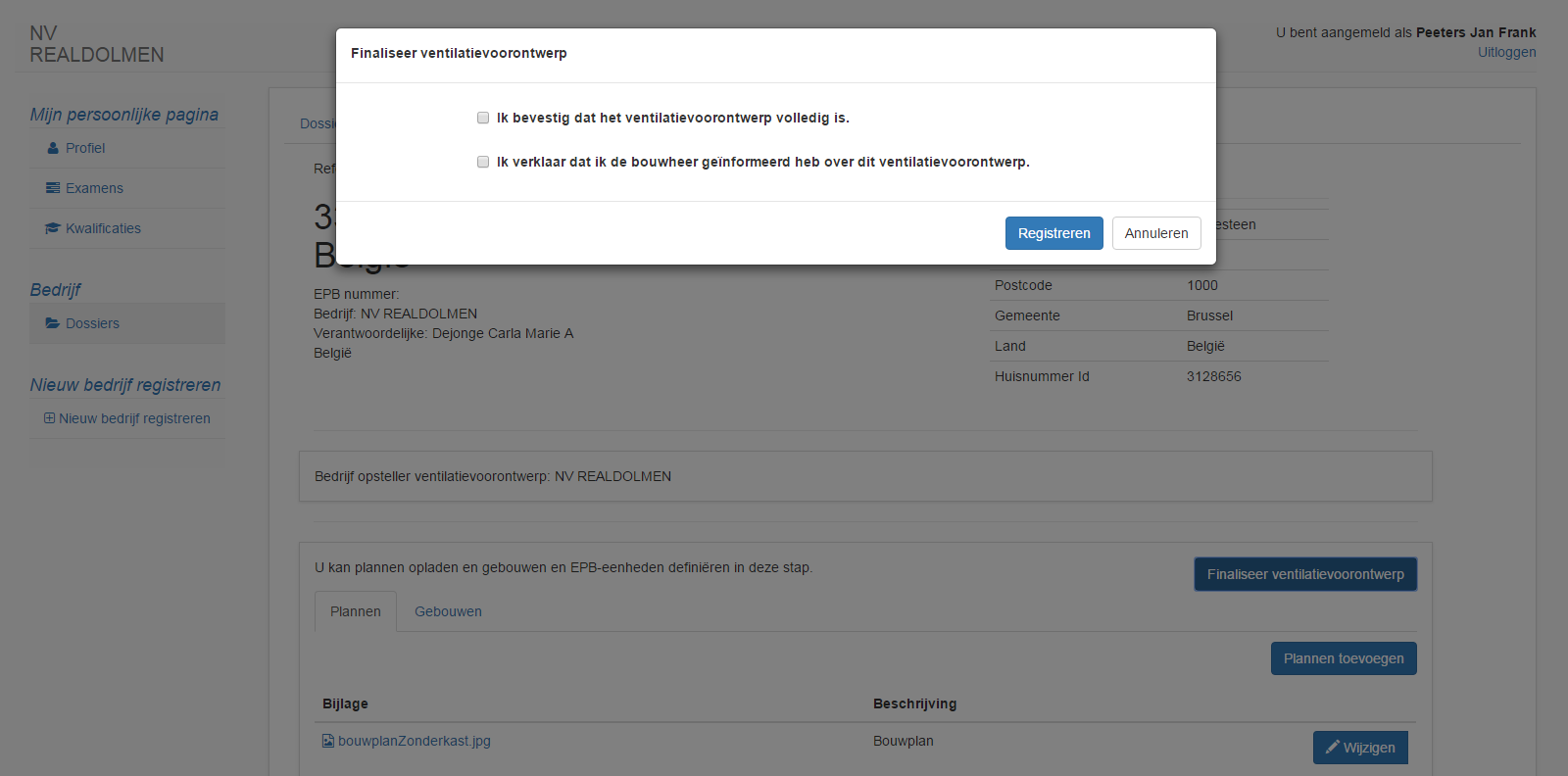Open the bouwplanZonderkast.jpg attachment
The image size is (1568, 776).
pos(414,741)
